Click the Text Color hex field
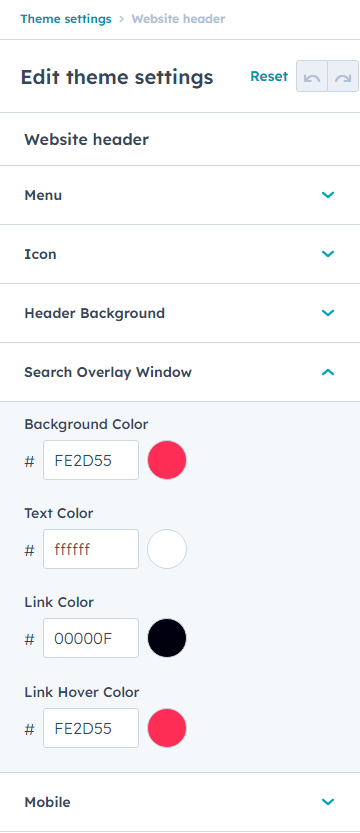Screen dimensions: 360x833 [91, 549]
